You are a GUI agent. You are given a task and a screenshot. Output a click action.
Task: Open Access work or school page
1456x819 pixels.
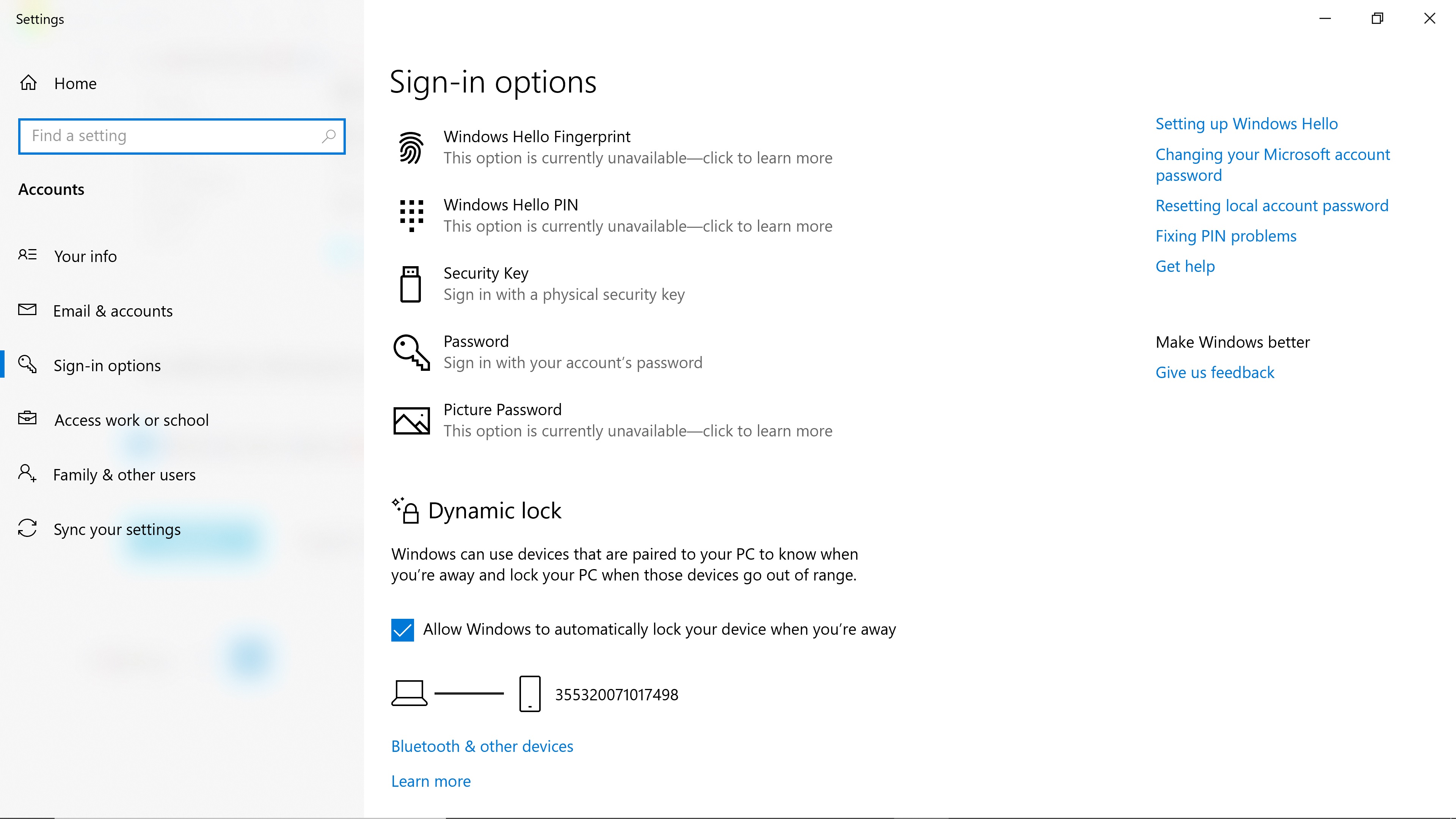(131, 420)
